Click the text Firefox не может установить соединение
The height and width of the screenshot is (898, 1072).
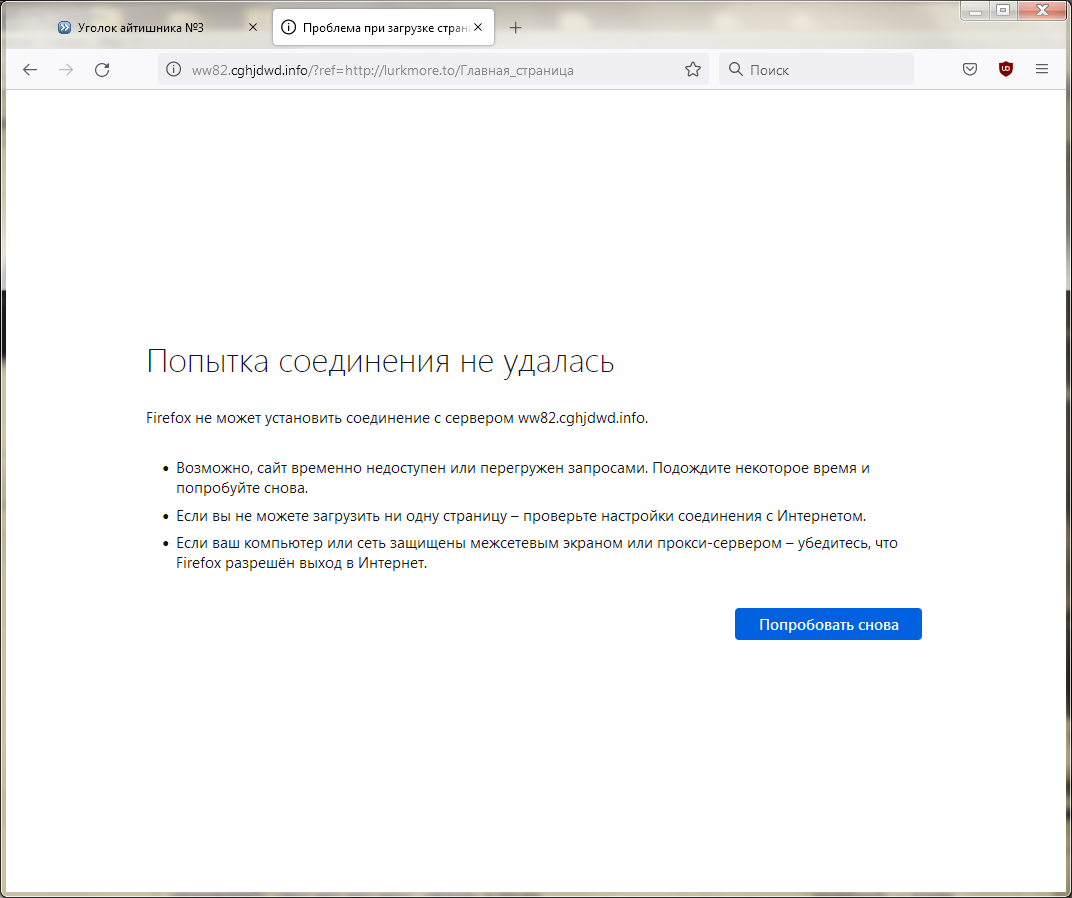point(397,418)
